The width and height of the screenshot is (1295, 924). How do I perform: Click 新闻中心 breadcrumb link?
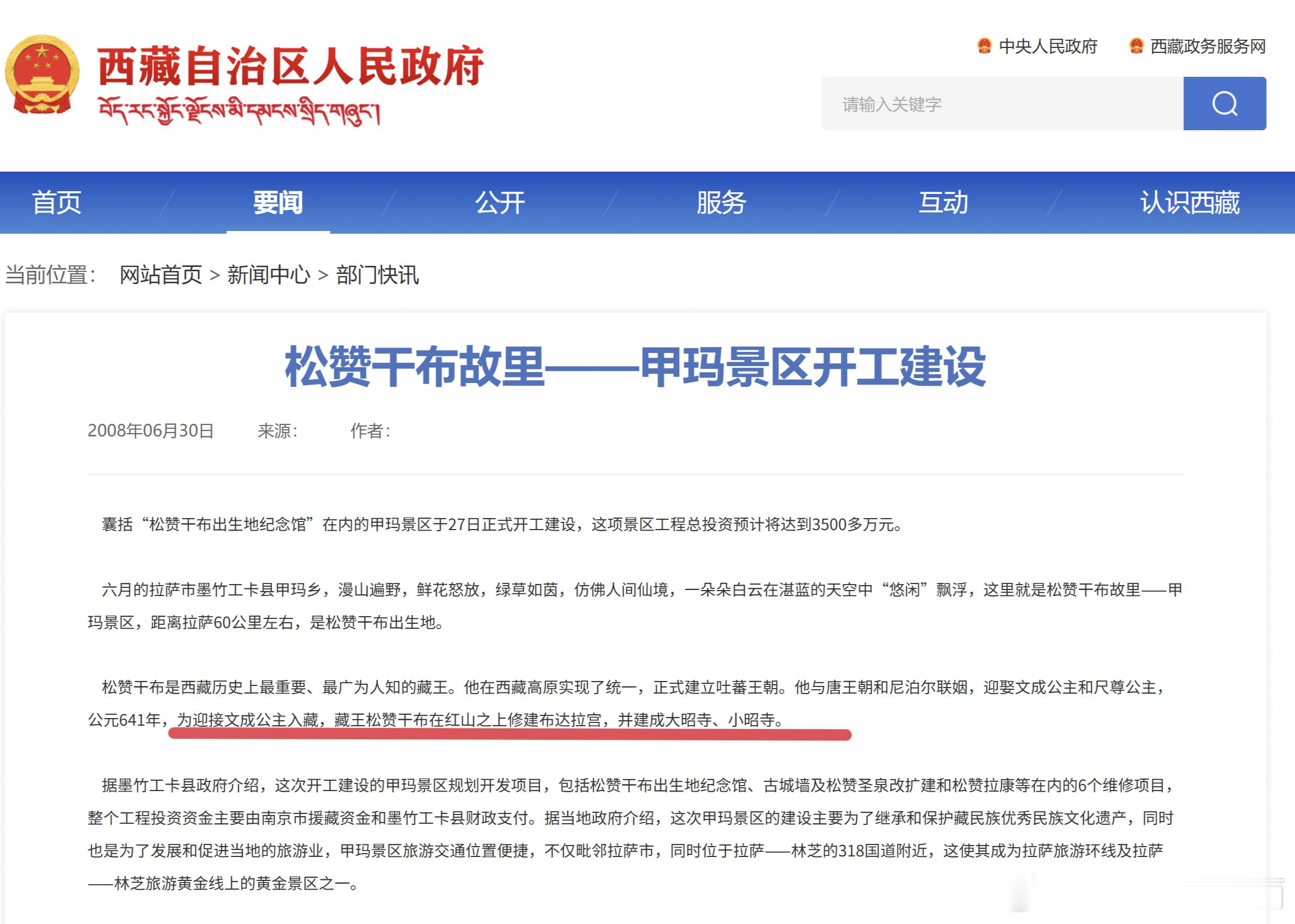click(268, 275)
